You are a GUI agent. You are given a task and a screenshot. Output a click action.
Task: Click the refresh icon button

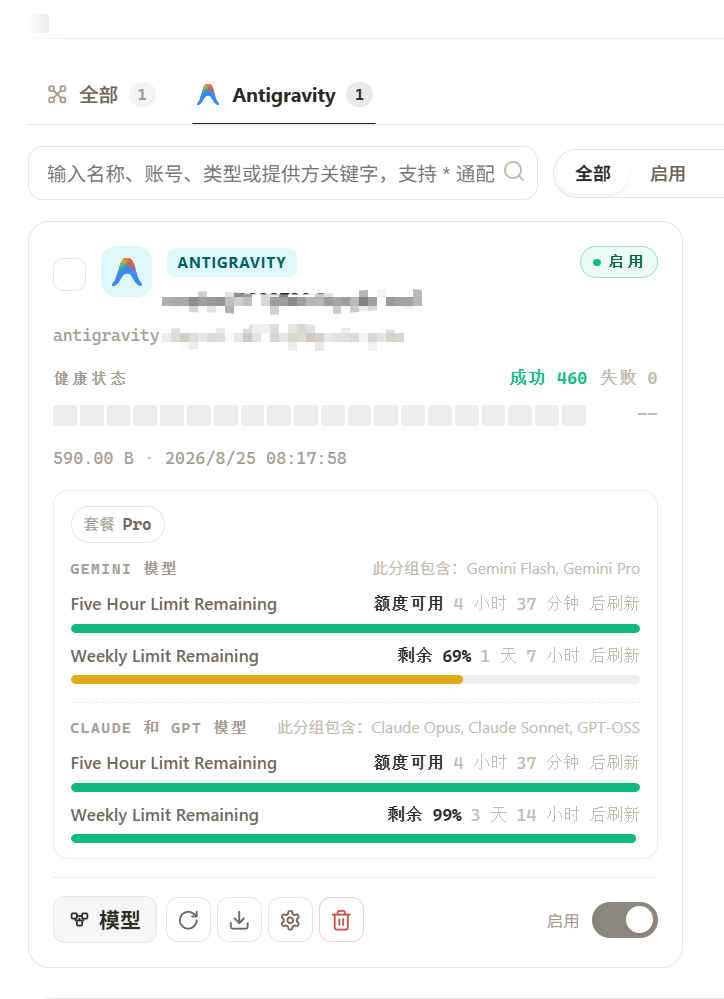click(x=188, y=919)
